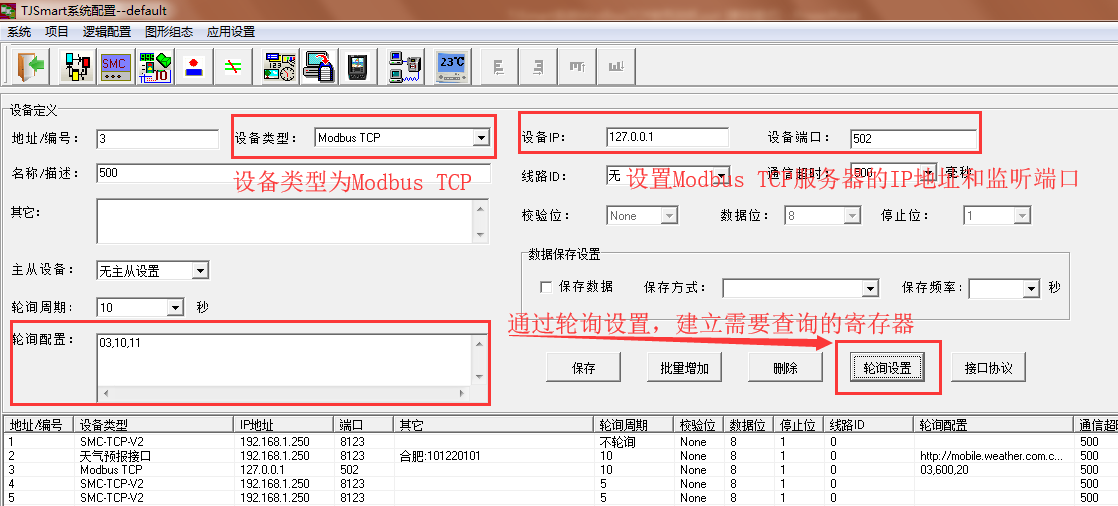1118x506 pixels.
Task: Click the exit door toolbar icon
Action: pyautogui.click(x=31, y=67)
